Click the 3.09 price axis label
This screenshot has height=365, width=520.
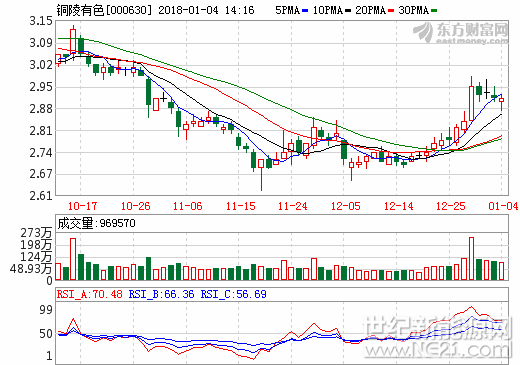(41, 43)
